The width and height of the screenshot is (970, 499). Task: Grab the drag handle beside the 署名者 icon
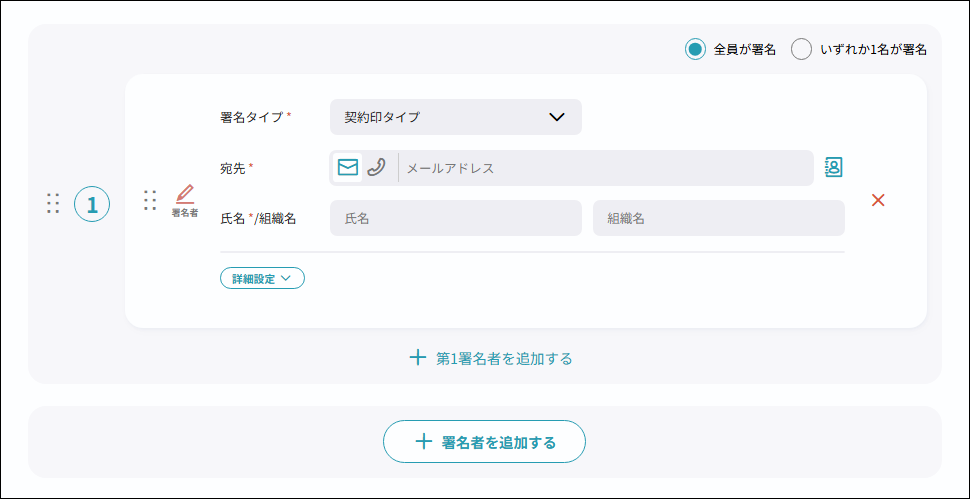click(150, 200)
